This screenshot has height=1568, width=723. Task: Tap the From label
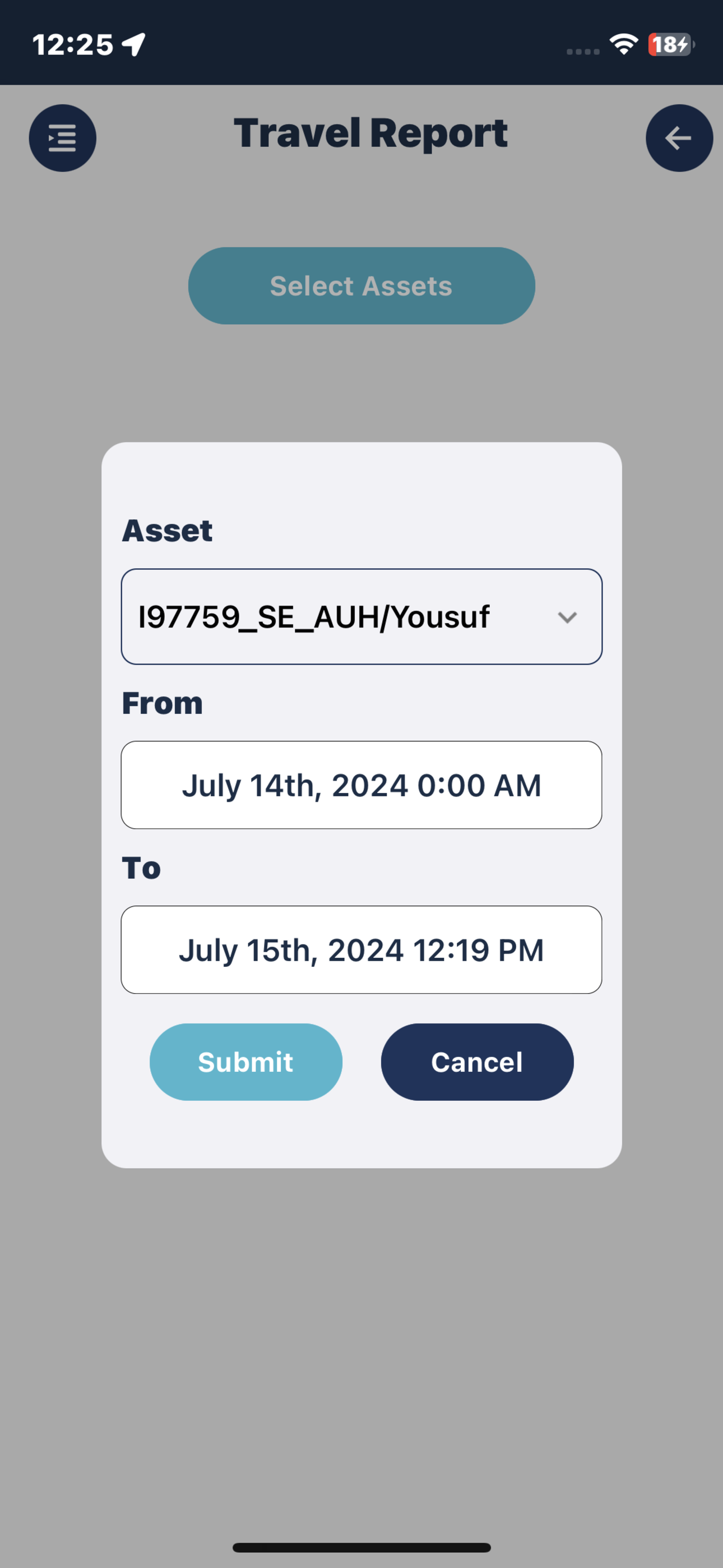click(x=163, y=703)
